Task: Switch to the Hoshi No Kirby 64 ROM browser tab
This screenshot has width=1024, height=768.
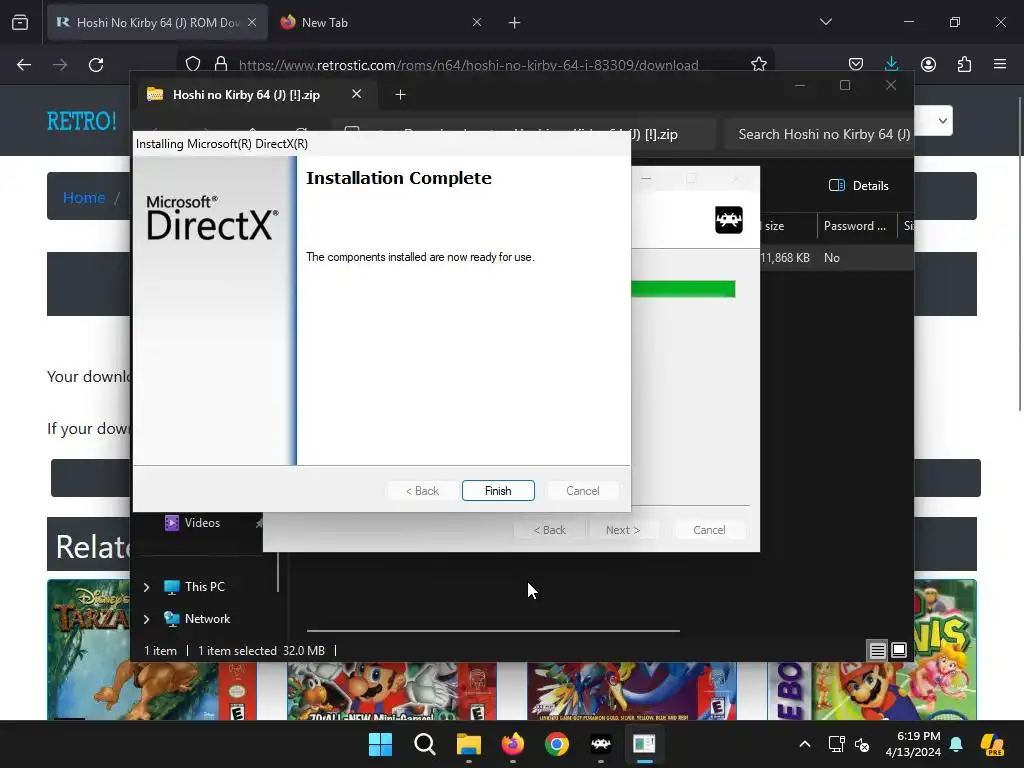Action: (157, 23)
